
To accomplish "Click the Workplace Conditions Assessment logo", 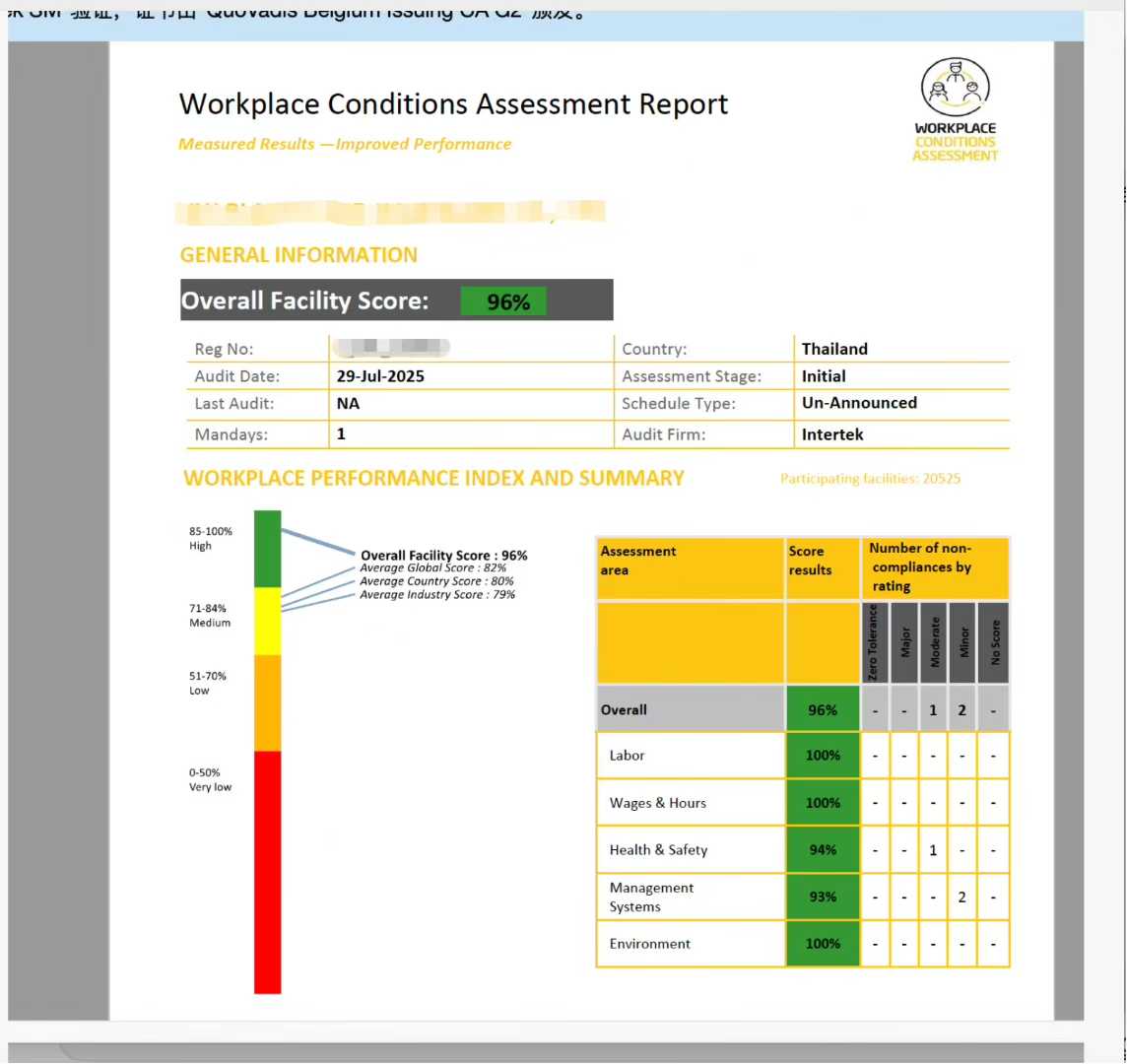I will (955, 108).
